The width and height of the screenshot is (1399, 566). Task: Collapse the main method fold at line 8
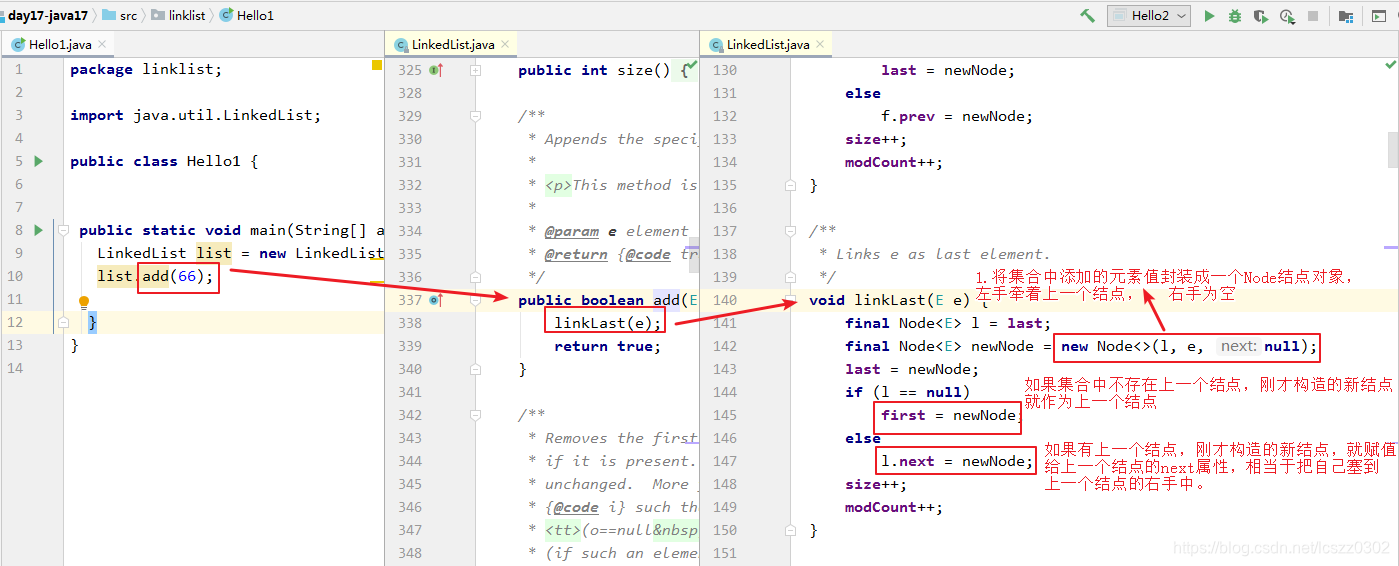[63, 230]
